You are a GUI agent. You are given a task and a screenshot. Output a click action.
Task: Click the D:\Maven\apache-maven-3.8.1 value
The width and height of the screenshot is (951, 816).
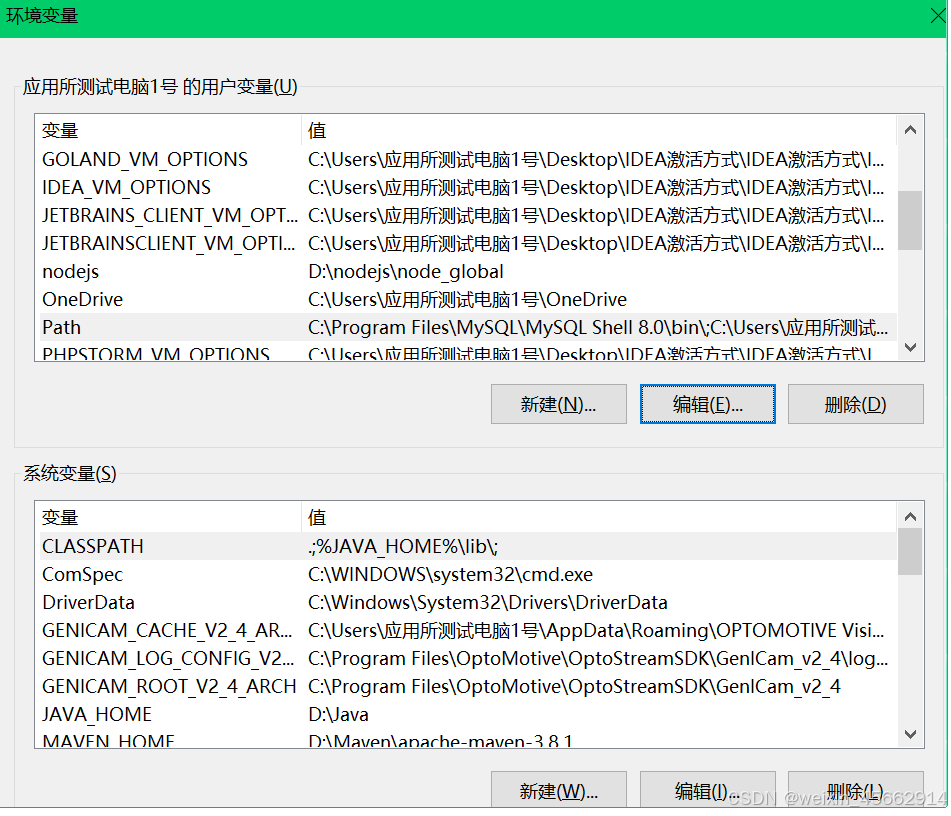pos(440,740)
